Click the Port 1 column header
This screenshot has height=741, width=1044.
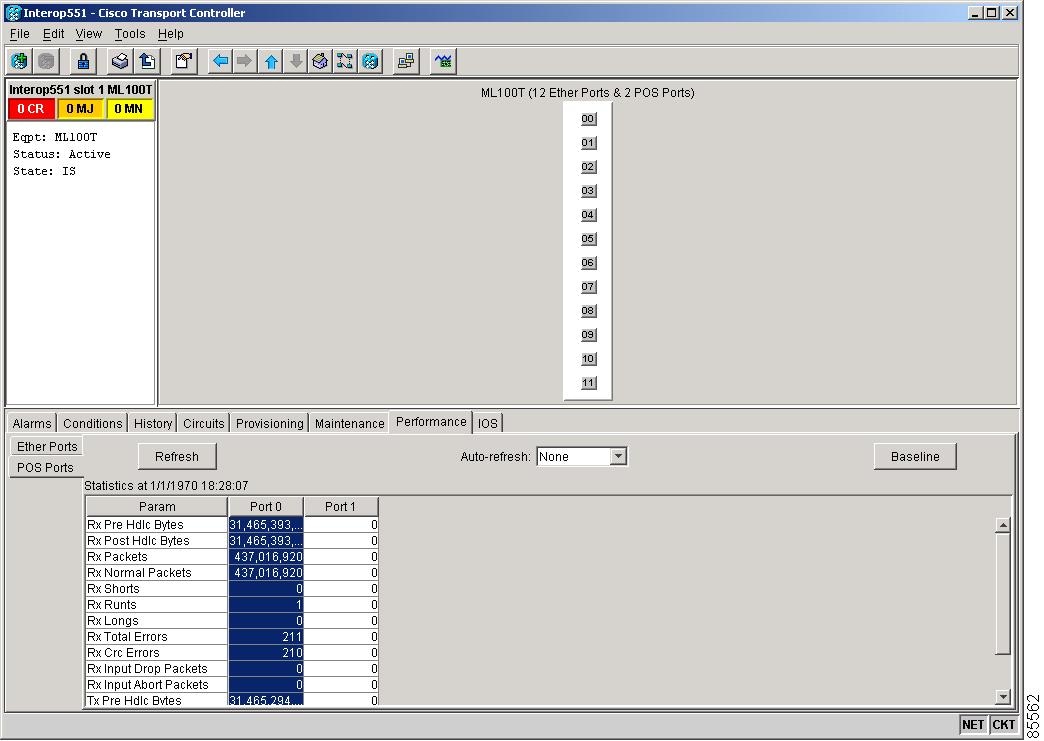click(340, 507)
